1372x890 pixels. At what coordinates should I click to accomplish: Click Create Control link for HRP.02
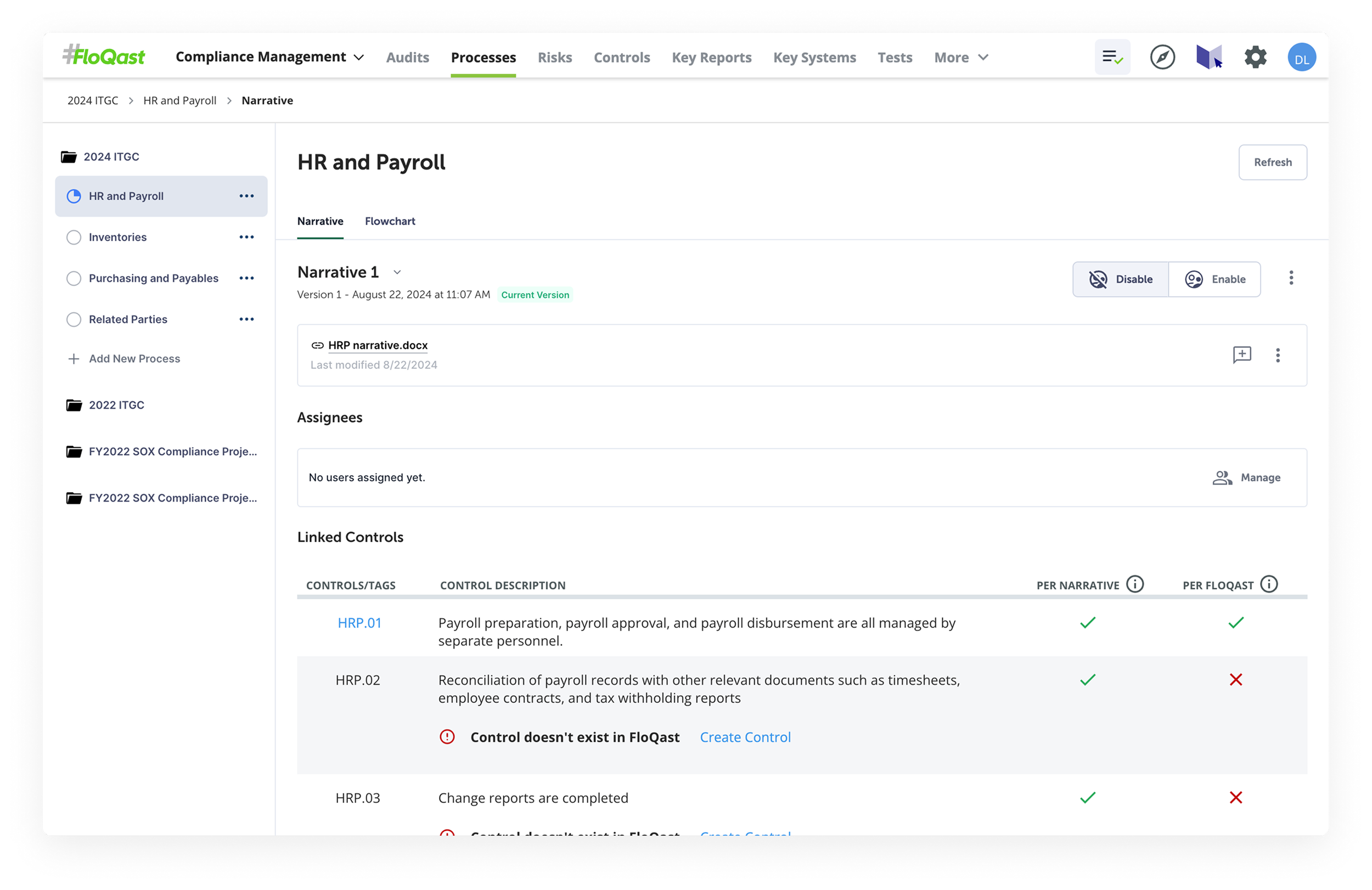(x=745, y=737)
